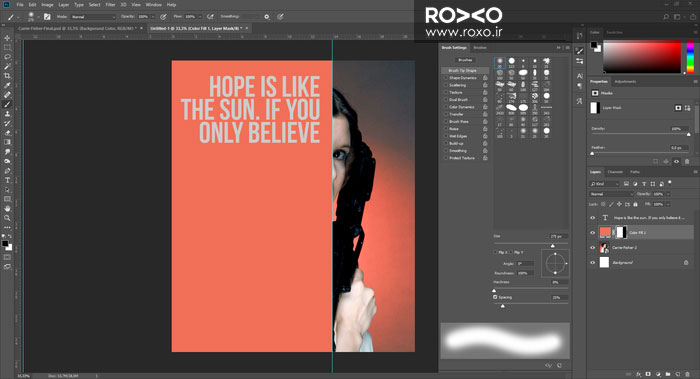Select the Healing Brush tool
This screenshot has height=379, width=700.
pos(7,95)
